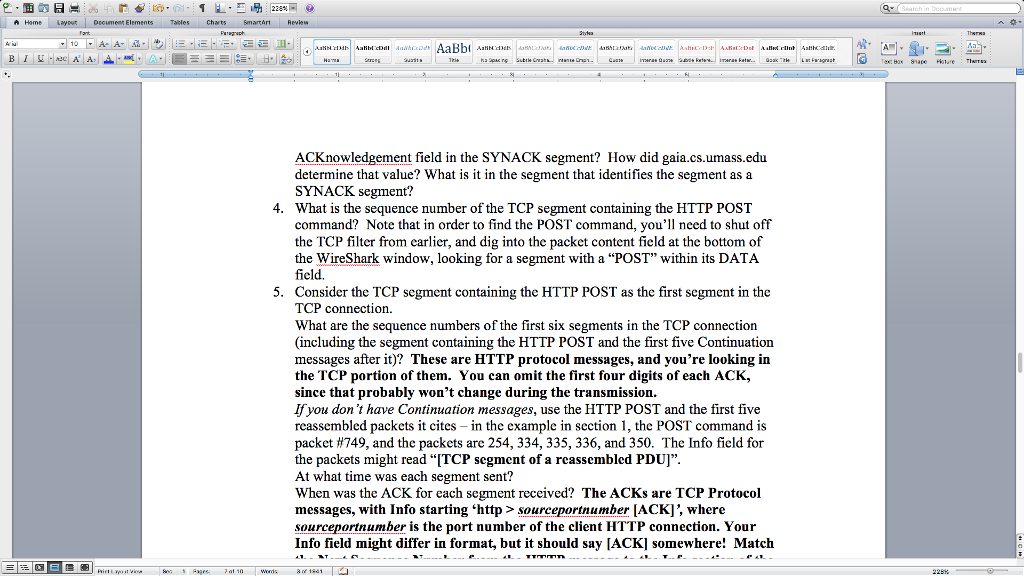The height and width of the screenshot is (576, 1024).
Task: Open the document with the Open icon
Action: point(43,7)
